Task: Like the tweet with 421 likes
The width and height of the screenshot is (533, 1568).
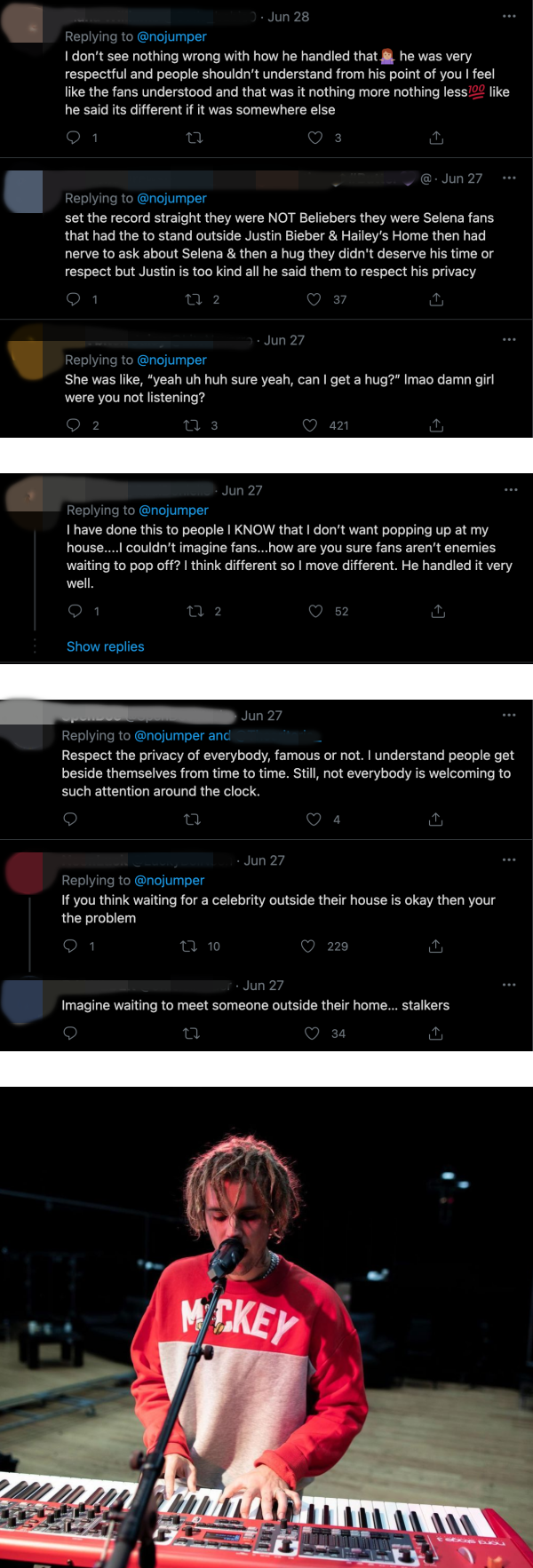Action: click(310, 425)
